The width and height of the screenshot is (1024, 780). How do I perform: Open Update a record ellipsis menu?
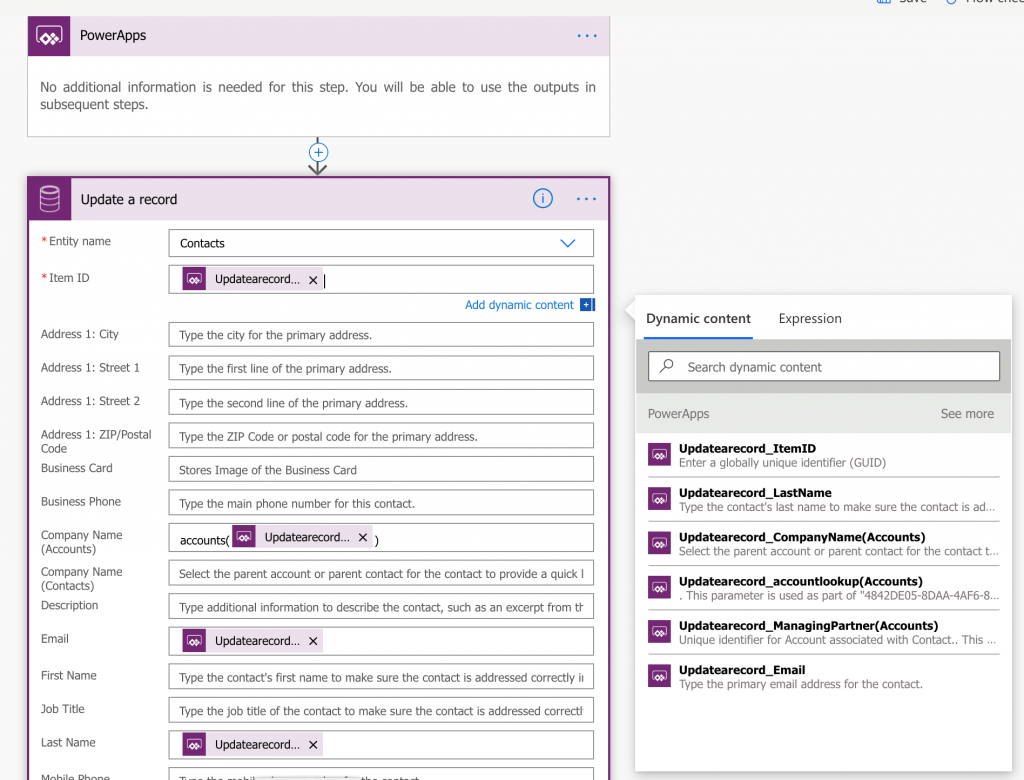[x=587, y=199]
